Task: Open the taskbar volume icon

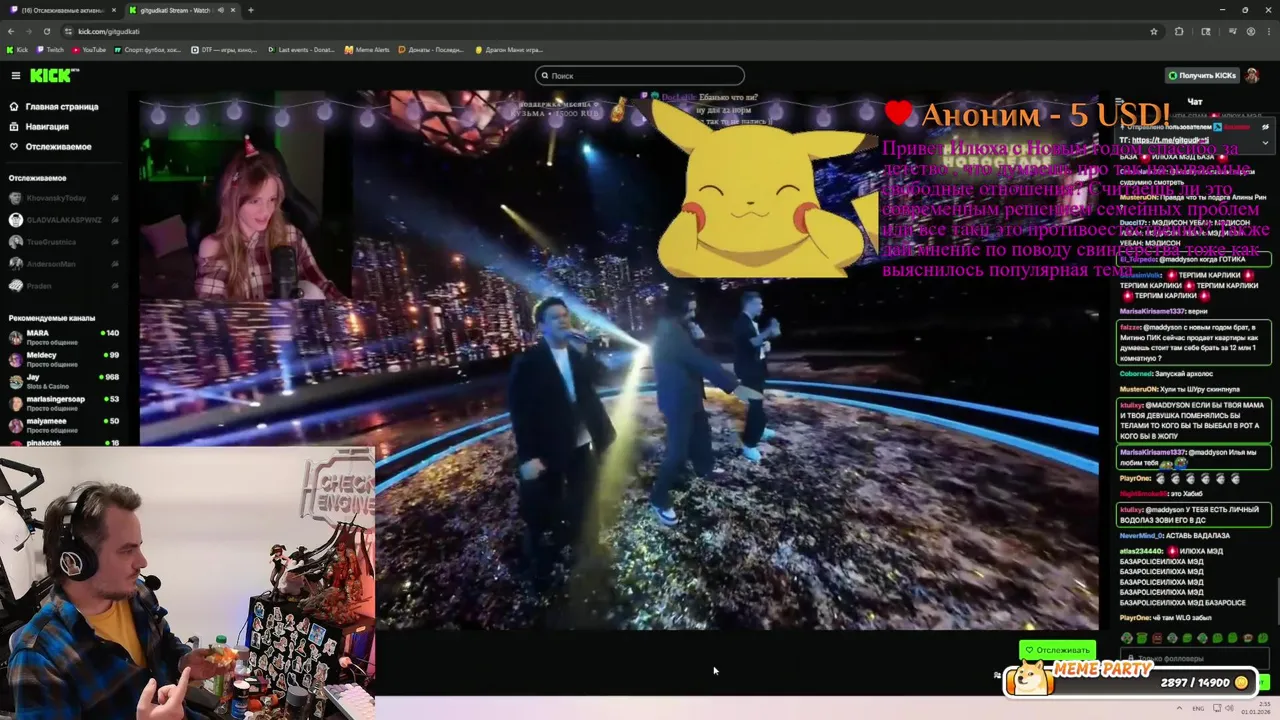Action: click(x=1230, y=708)
